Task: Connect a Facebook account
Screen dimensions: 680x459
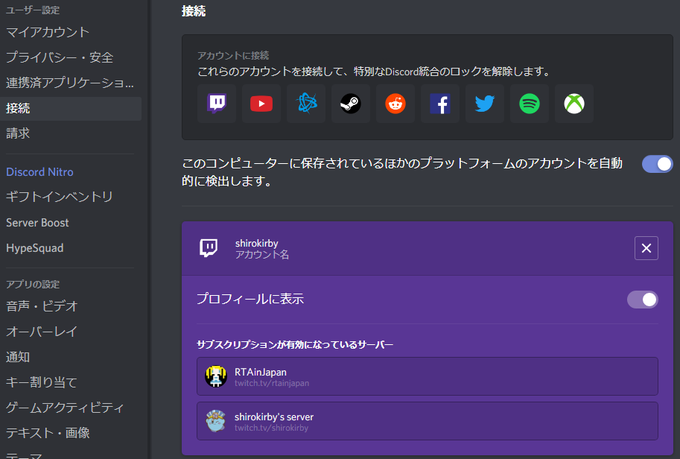Action: [x=440, y=104]
